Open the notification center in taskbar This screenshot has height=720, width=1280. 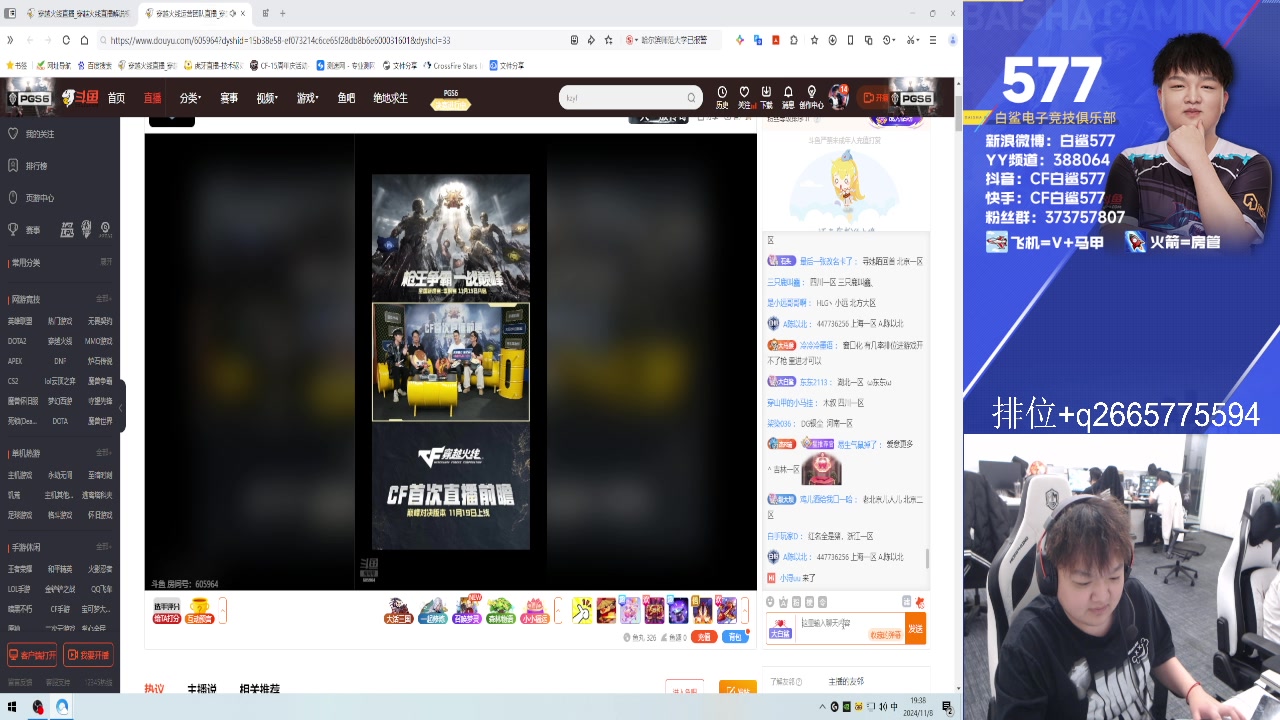(x=947, y=707)
